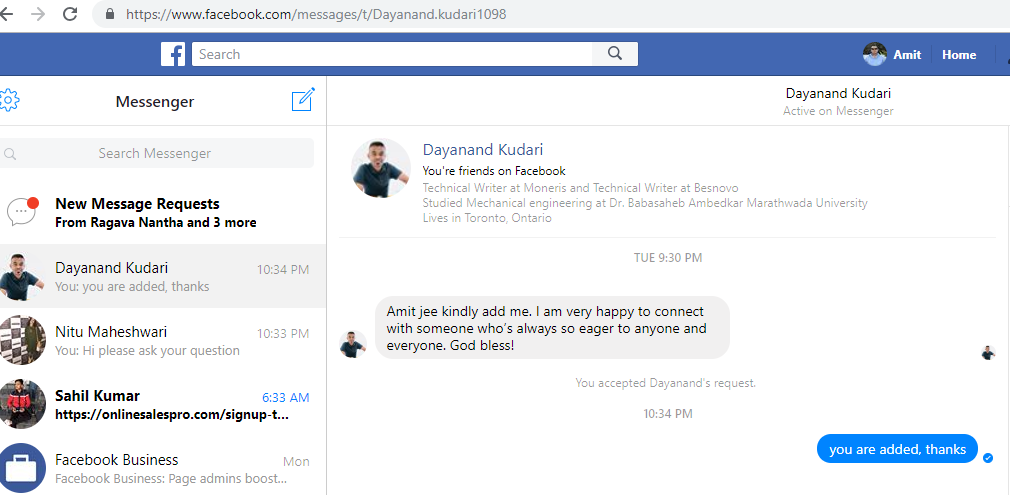Click the Search Messenger field
This screenshot has width=1010, height=495.
pos(155,153)
